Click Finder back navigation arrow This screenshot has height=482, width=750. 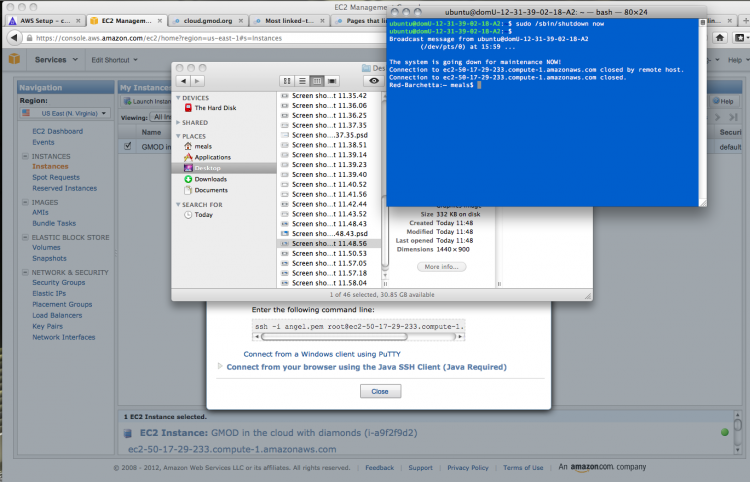(183, 81)
